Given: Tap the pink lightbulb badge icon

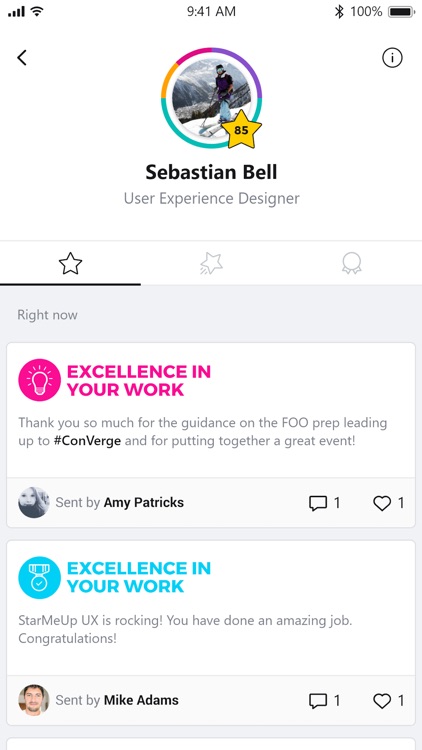Looking at the screenshot, I should [x=39, y=380].
